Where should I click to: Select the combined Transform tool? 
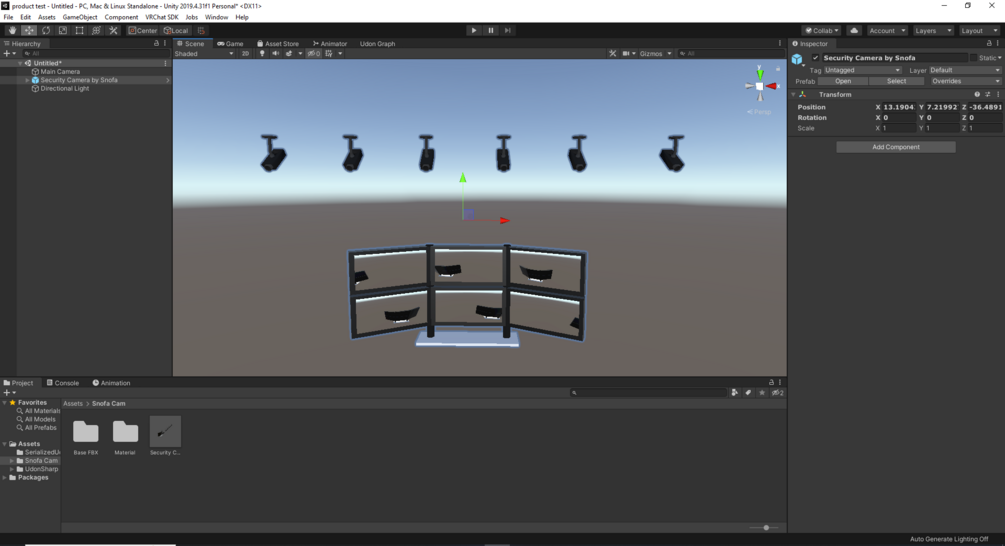click(96, 30)
